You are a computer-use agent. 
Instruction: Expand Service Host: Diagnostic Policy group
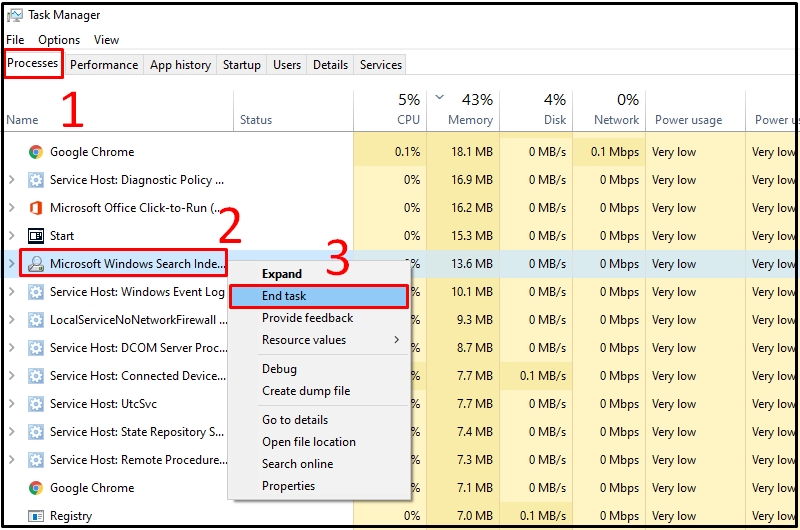click(12, 180)
